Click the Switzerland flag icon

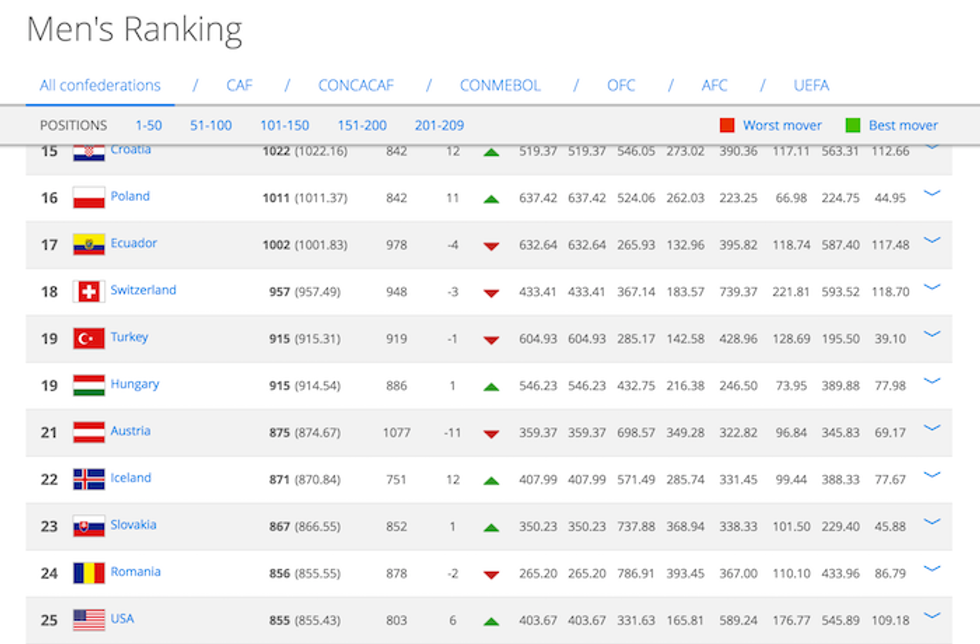click(x=89, y=292)
